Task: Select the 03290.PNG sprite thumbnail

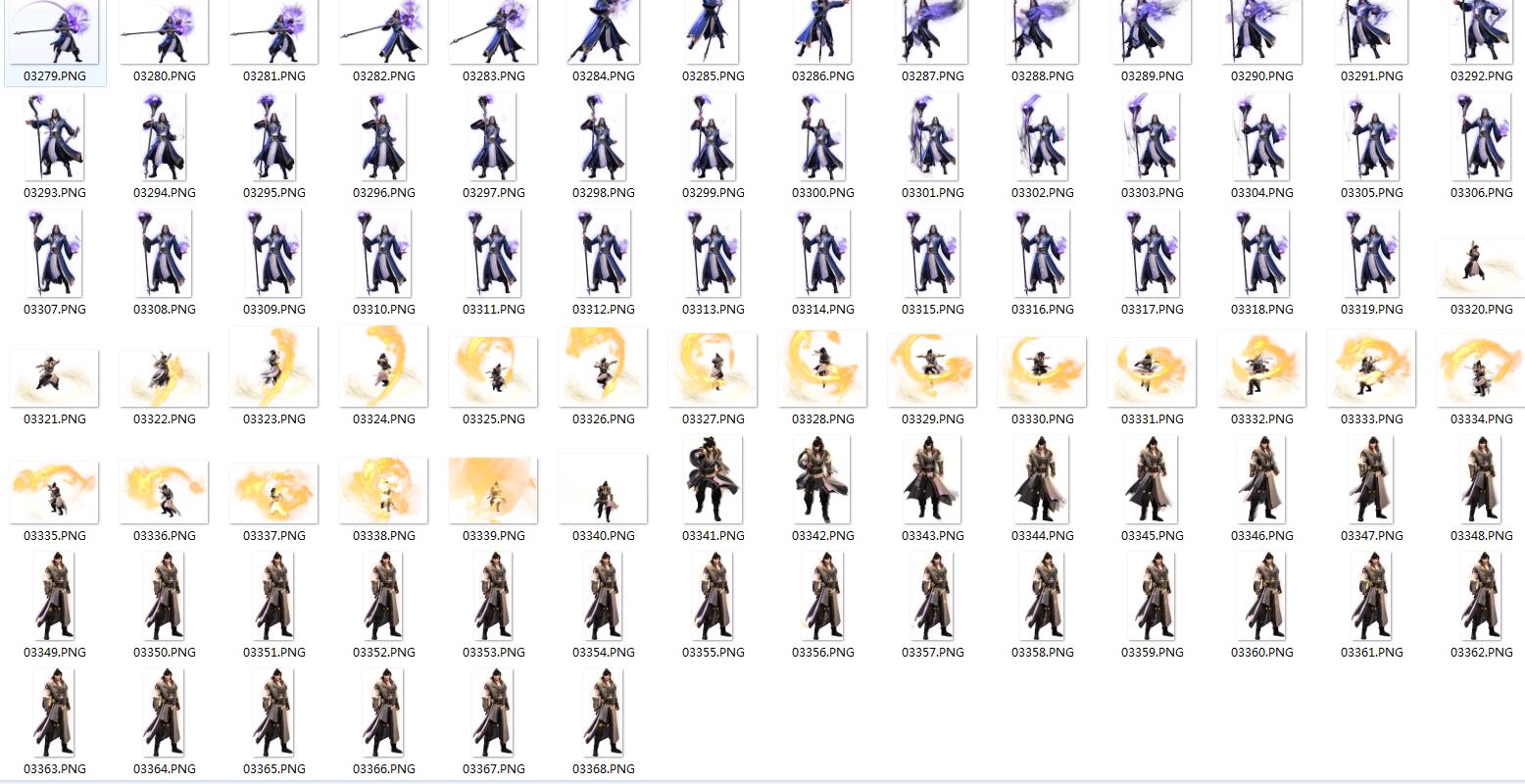Action: (x=1262, y=32)
